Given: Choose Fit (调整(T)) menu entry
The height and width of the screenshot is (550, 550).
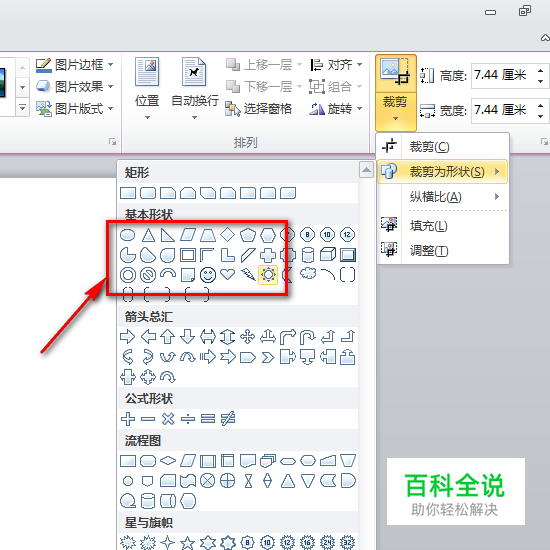Looking at the screenshot, I should (x=443, y=251).
